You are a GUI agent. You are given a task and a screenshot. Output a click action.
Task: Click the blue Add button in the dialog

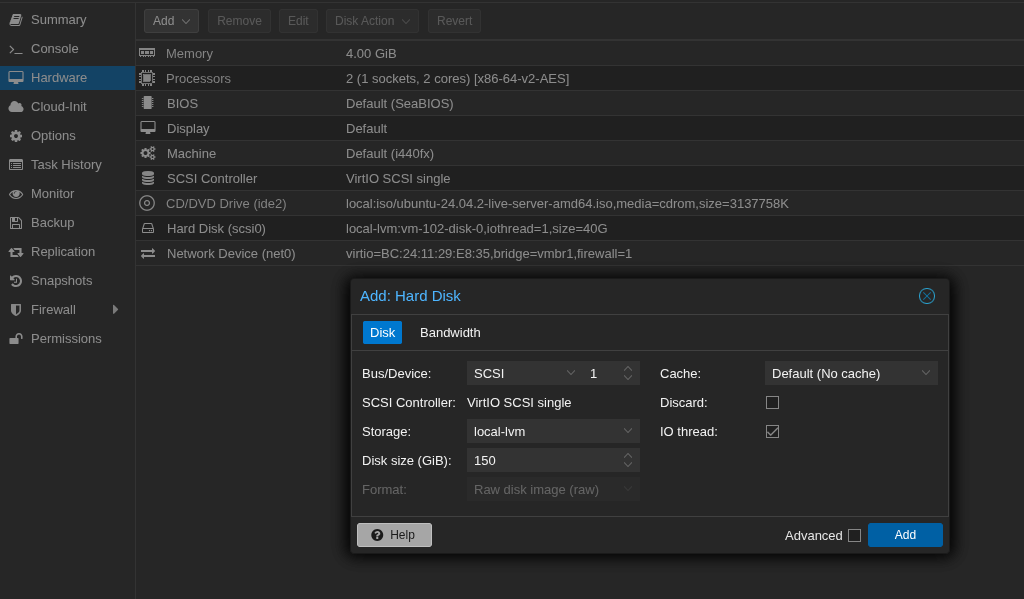coord(905,535)
